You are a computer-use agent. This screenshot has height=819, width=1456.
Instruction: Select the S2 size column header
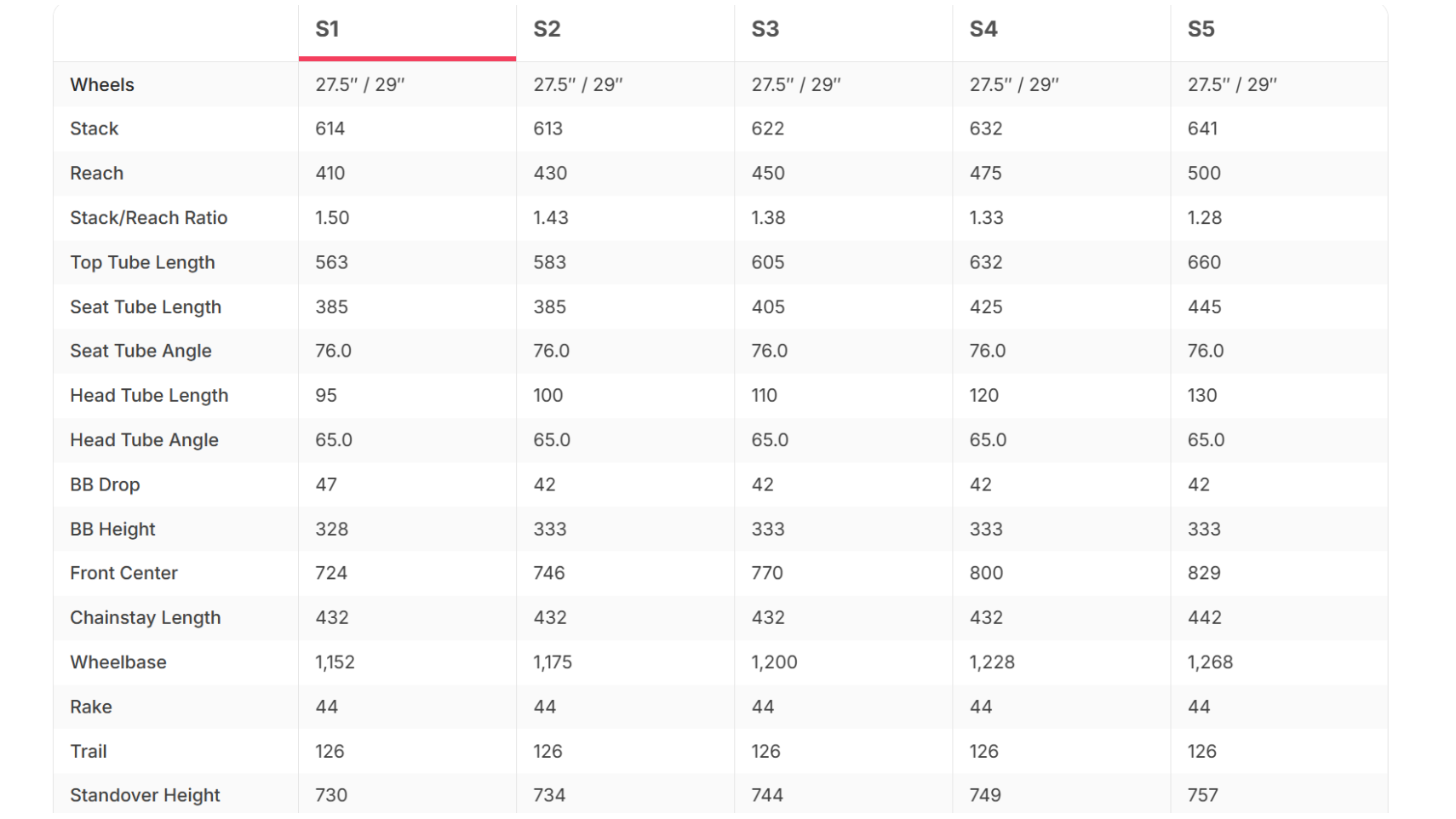point(625,30)
